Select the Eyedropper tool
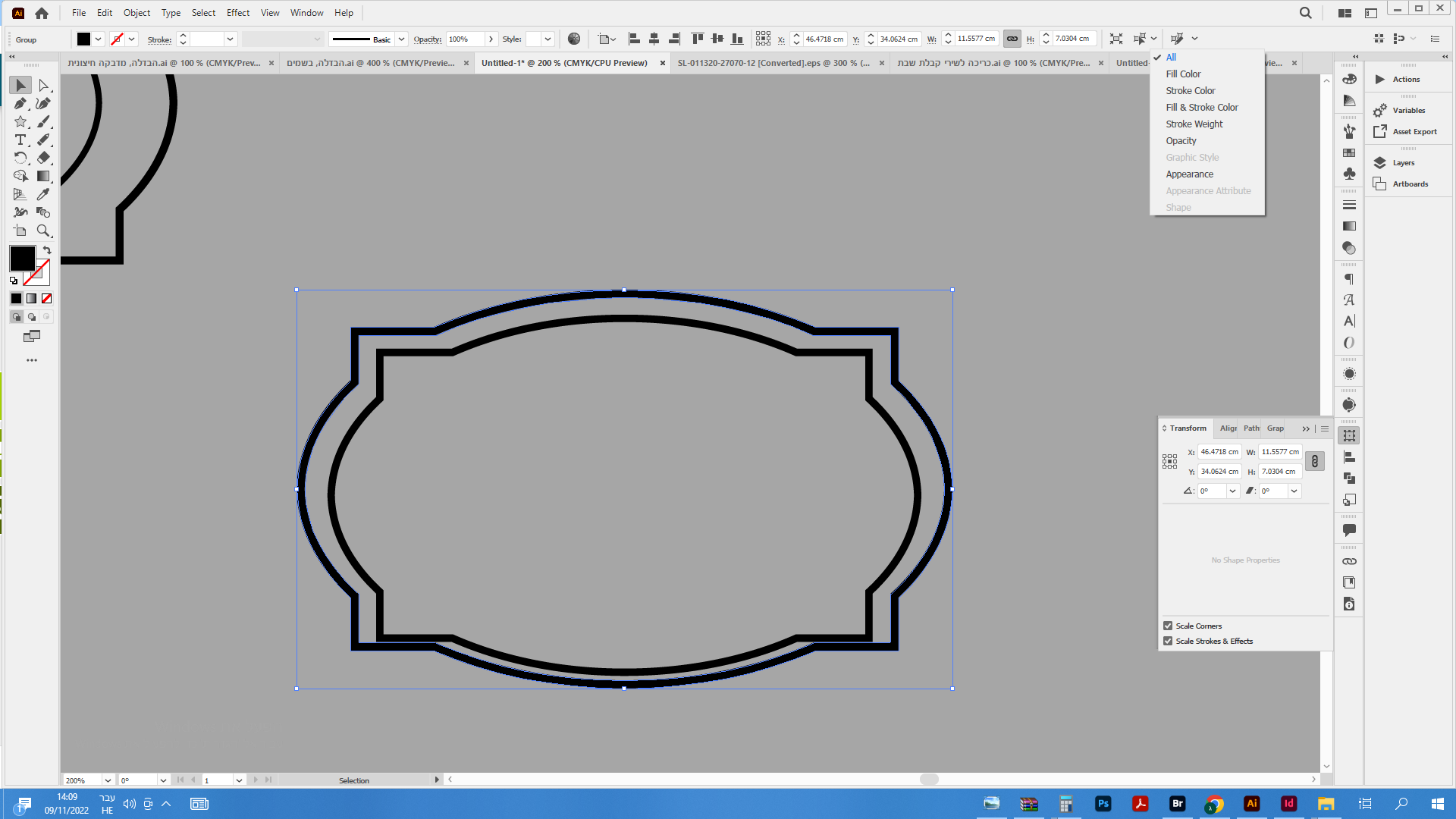1456x819 pixels. [x=43, y=194]
